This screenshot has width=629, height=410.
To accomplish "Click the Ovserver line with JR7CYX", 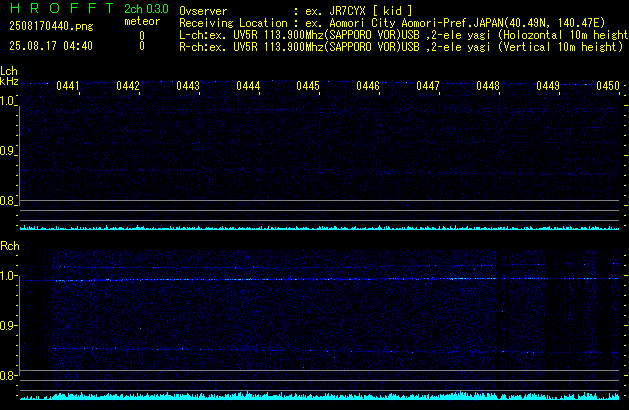I will point(296,11).
